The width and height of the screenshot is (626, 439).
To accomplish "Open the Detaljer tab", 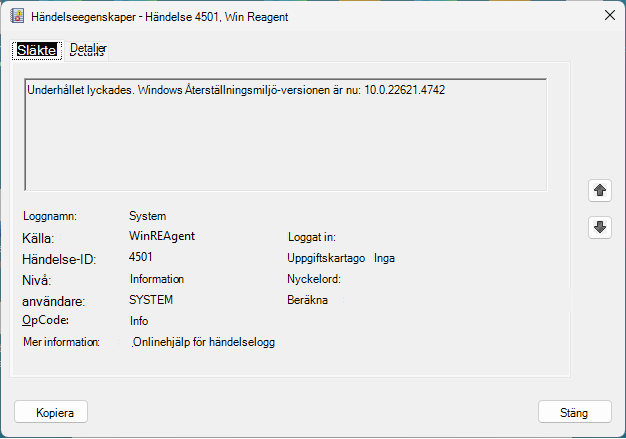I will point(88,50).
